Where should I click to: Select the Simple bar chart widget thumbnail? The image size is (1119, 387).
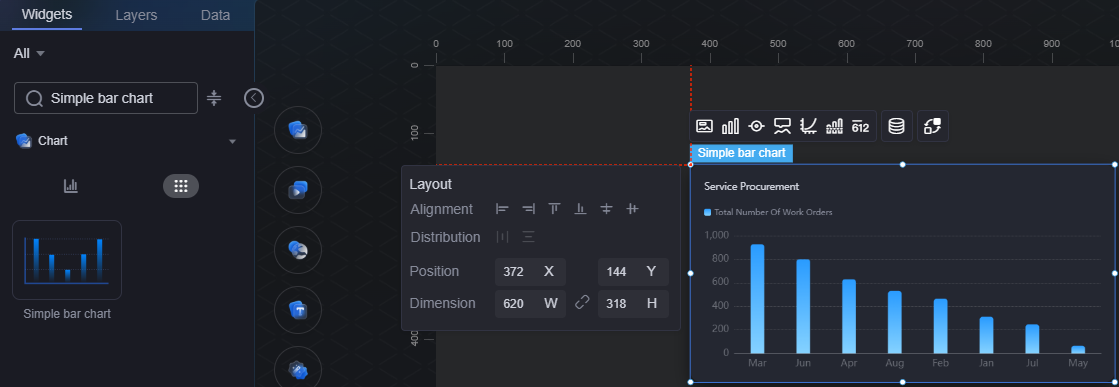click(67, 260)
